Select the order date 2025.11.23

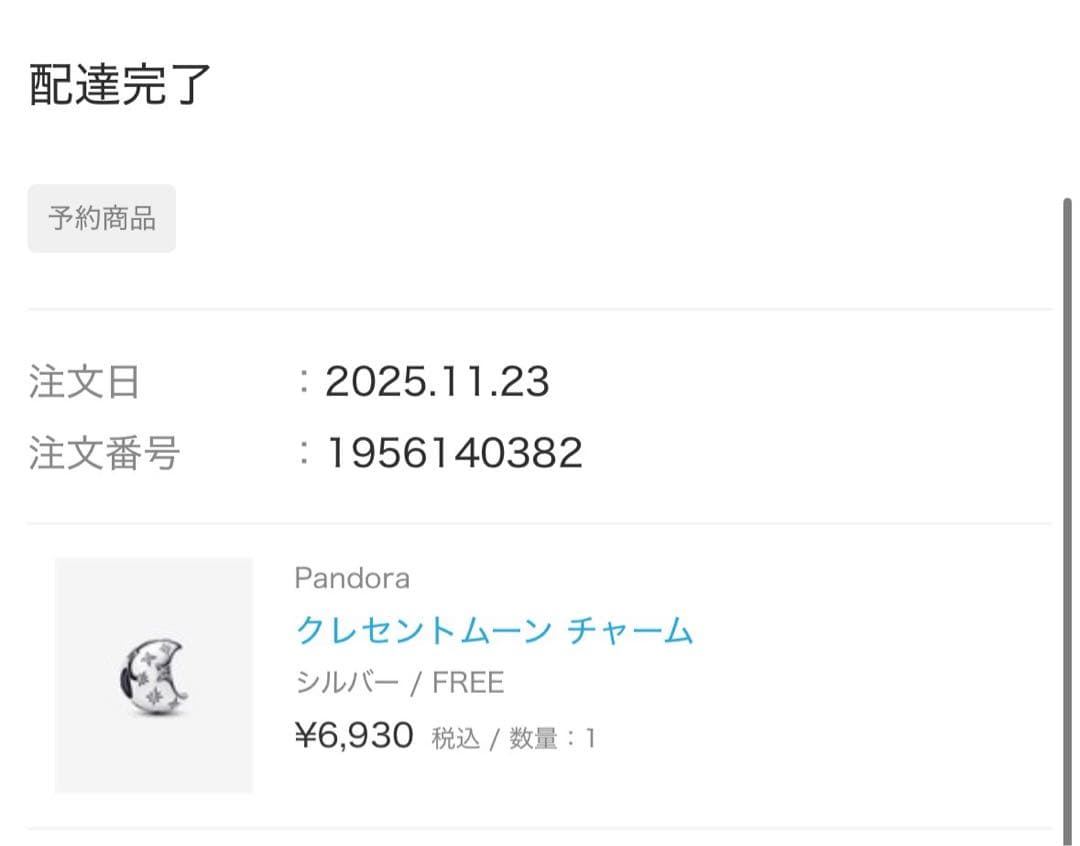click(437, 381)
